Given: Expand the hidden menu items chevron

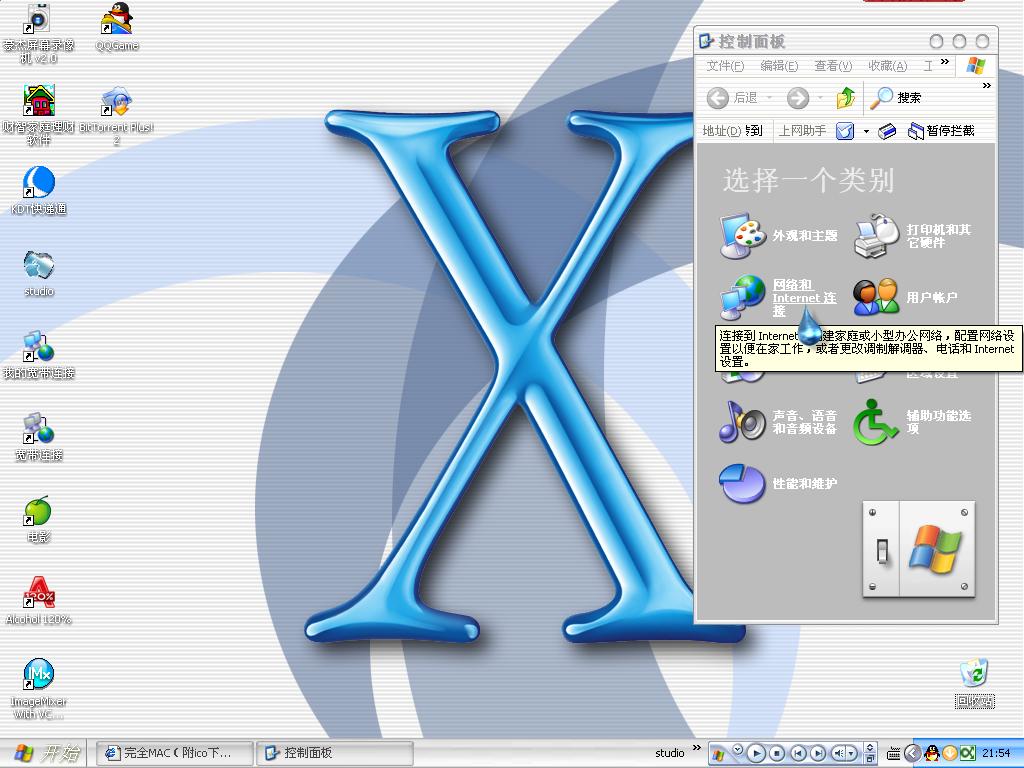Looking at the screenshot, I should [x=944, y=62].
